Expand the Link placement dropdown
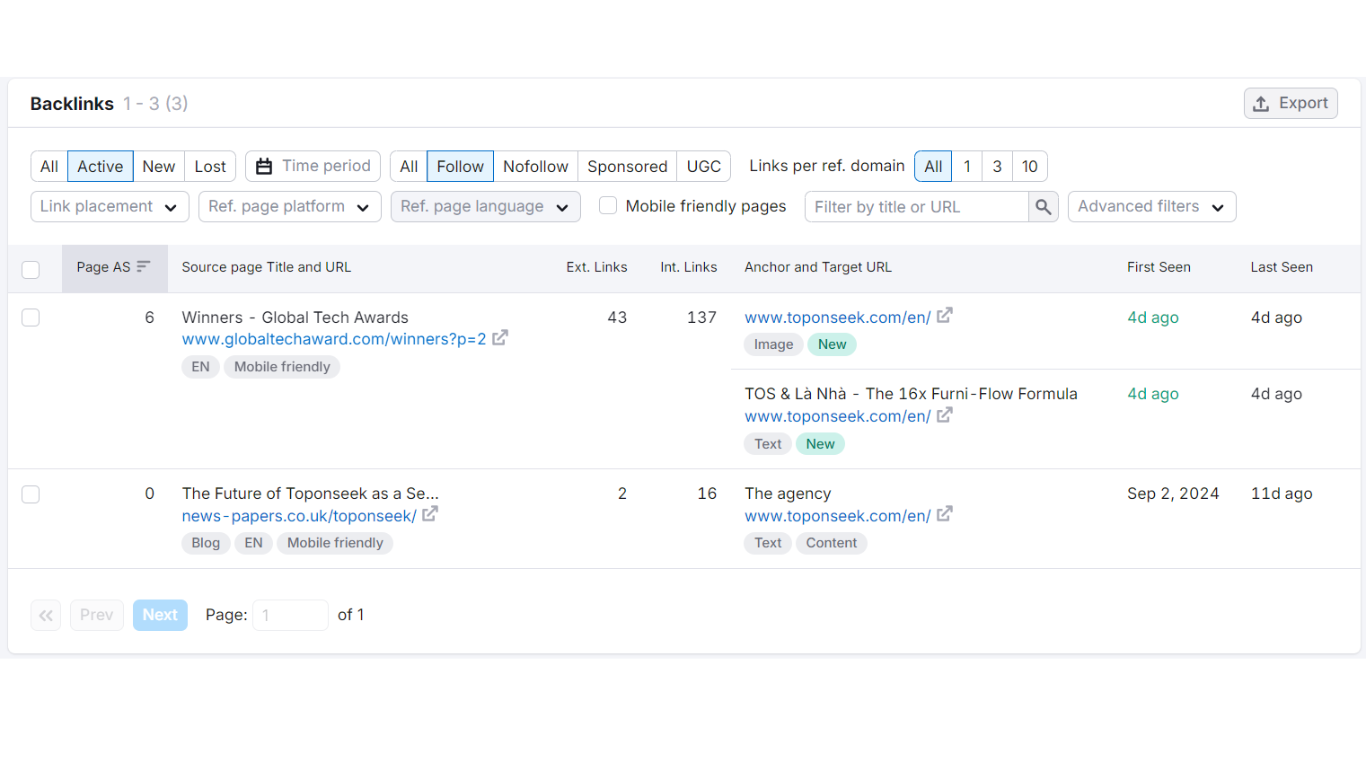The width and height of the screenshot is (1366, 768). coord(110,207)
